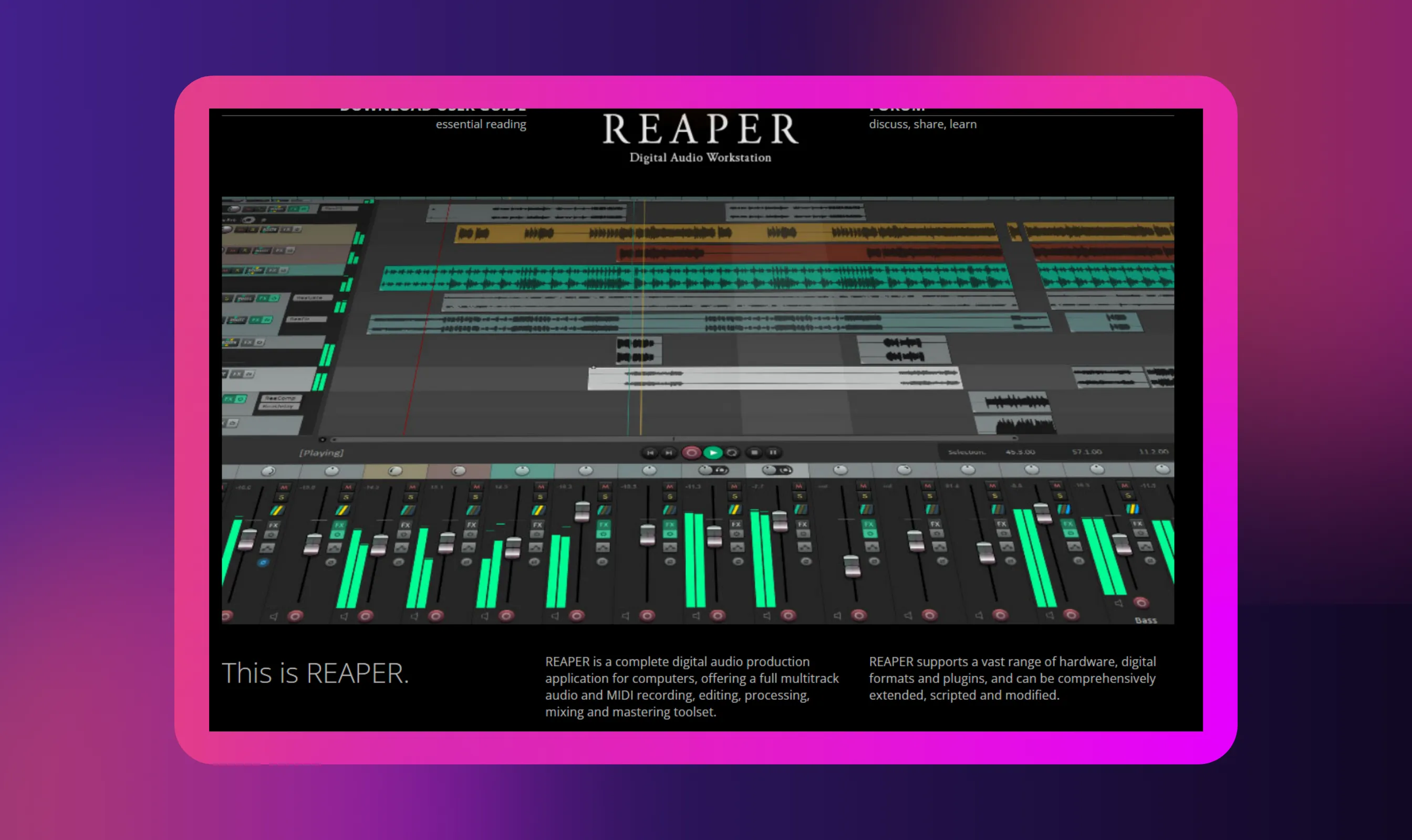Click the stop button in the transport bar
The height and width of the screenshot is (840, 1412).
tap(755, 453)
